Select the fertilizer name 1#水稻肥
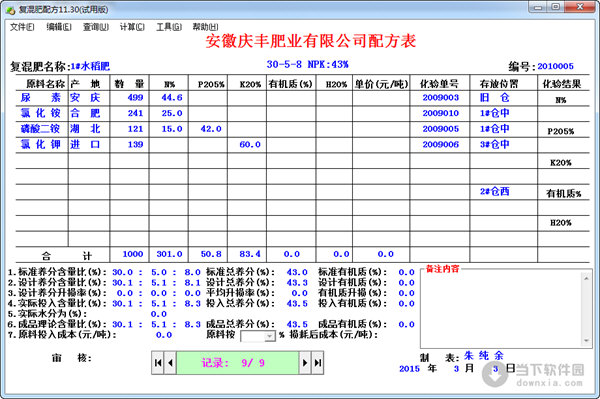The height and width of the screenshot is (399, 600). pos(90,67)
